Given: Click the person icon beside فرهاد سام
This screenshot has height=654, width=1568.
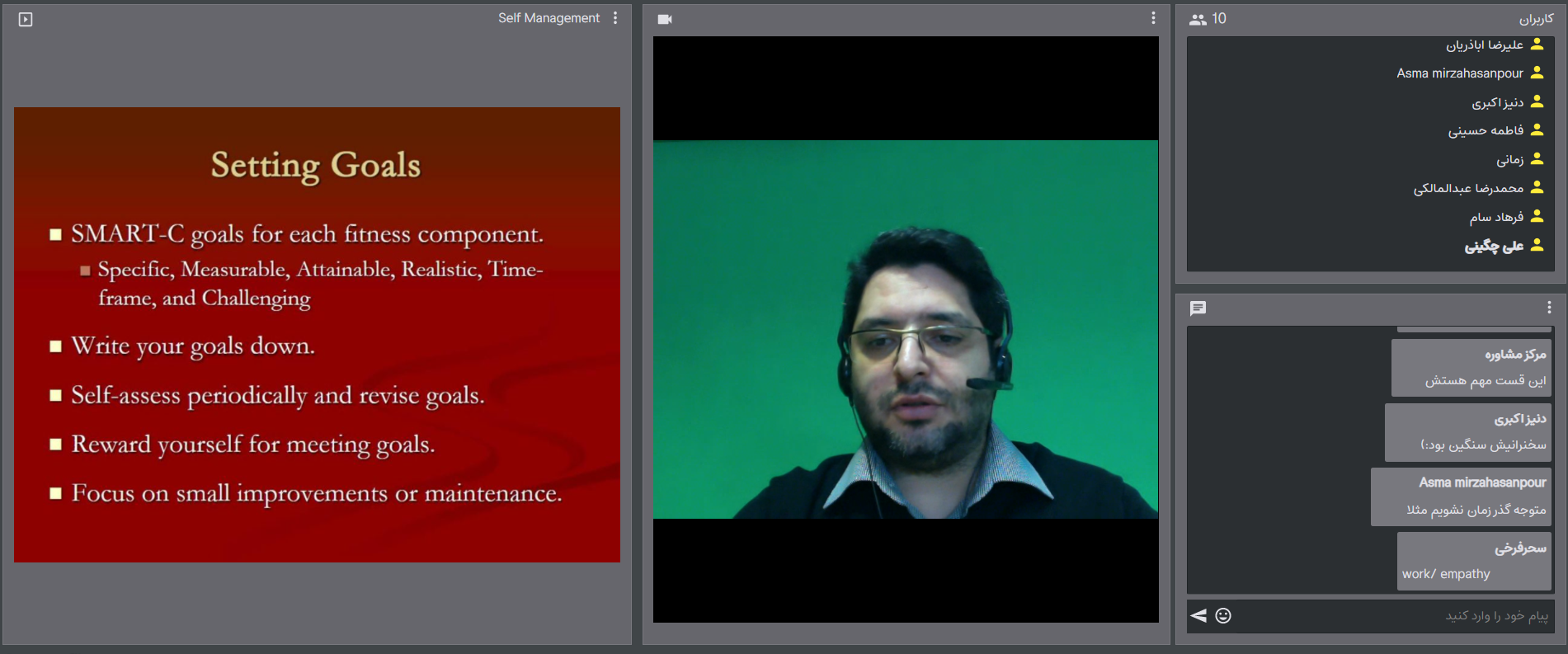Looking at the screenshot, I should (x=1537, y=216).
